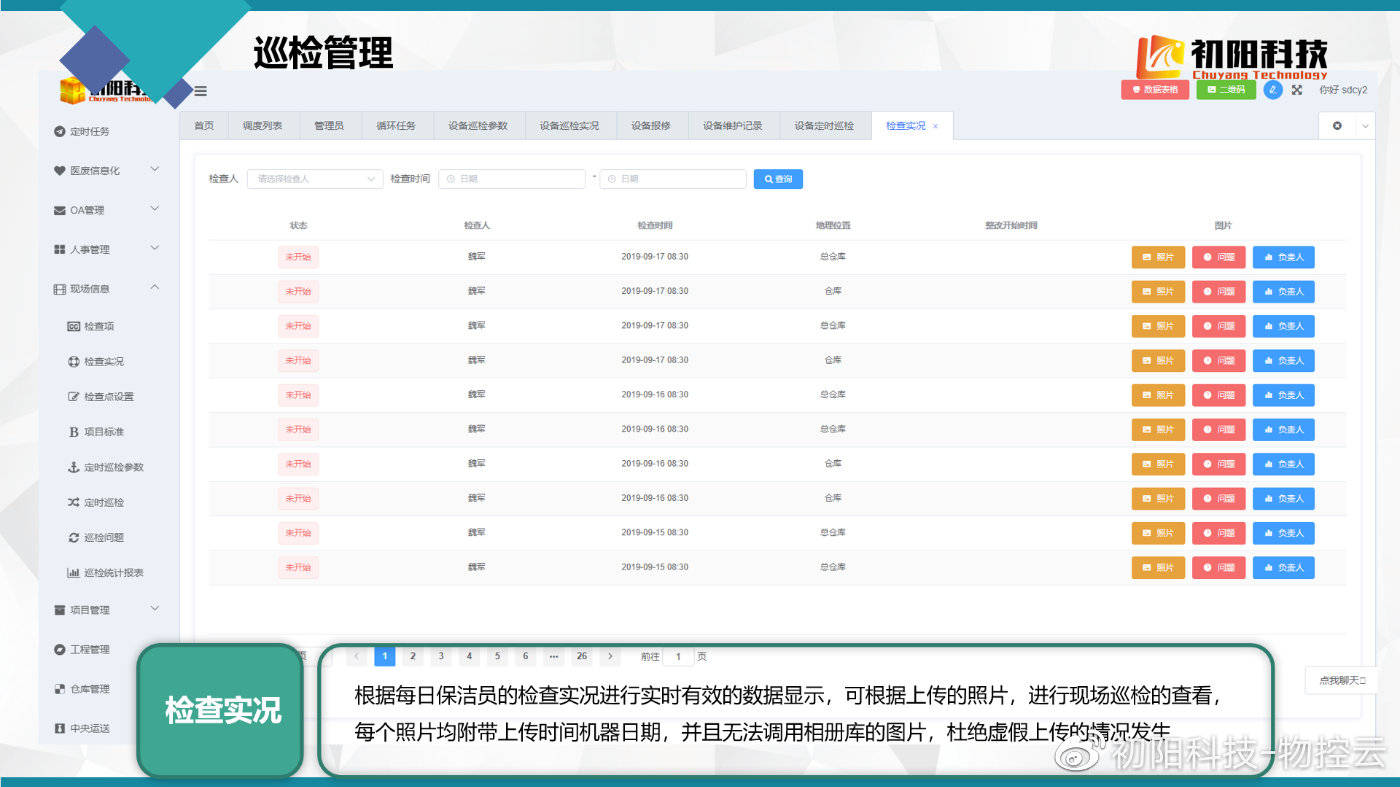
Task: Click current page 1 in pagination
Action: click(x=385, y=656)
